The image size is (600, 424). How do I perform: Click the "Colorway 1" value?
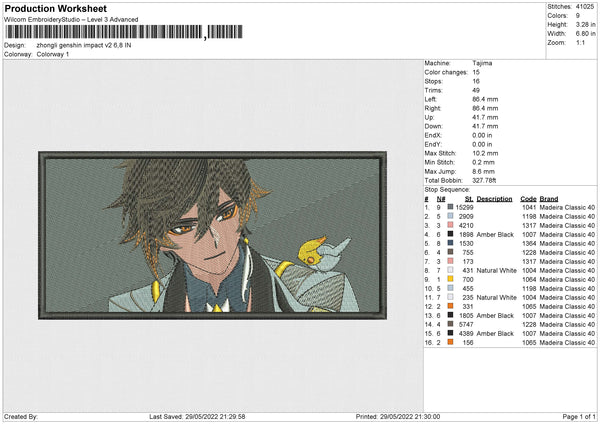click(x=53, y=54)
